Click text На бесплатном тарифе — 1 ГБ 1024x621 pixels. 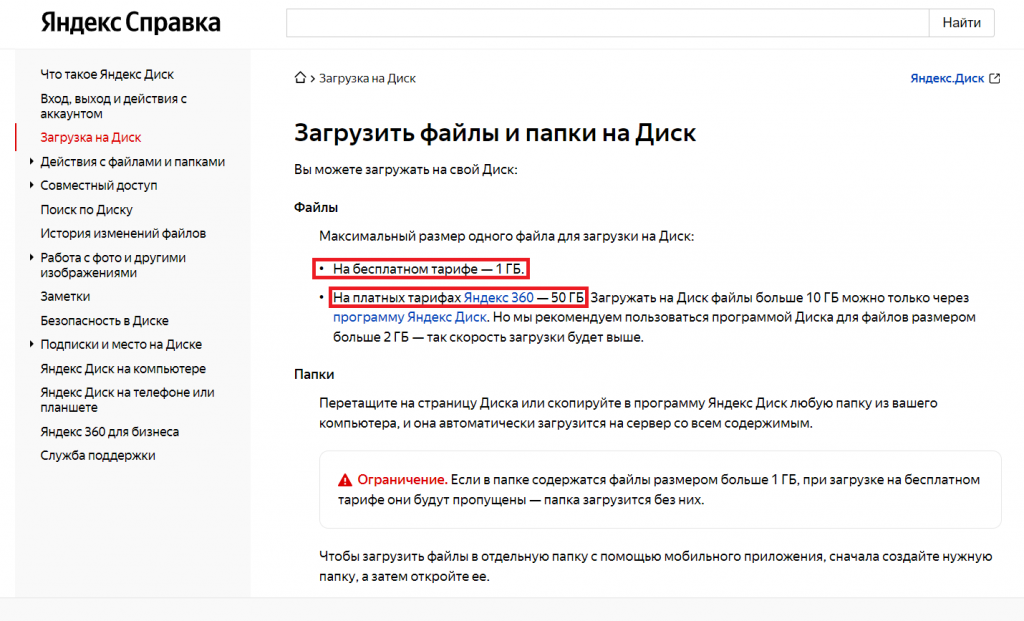tap(428, 269)
